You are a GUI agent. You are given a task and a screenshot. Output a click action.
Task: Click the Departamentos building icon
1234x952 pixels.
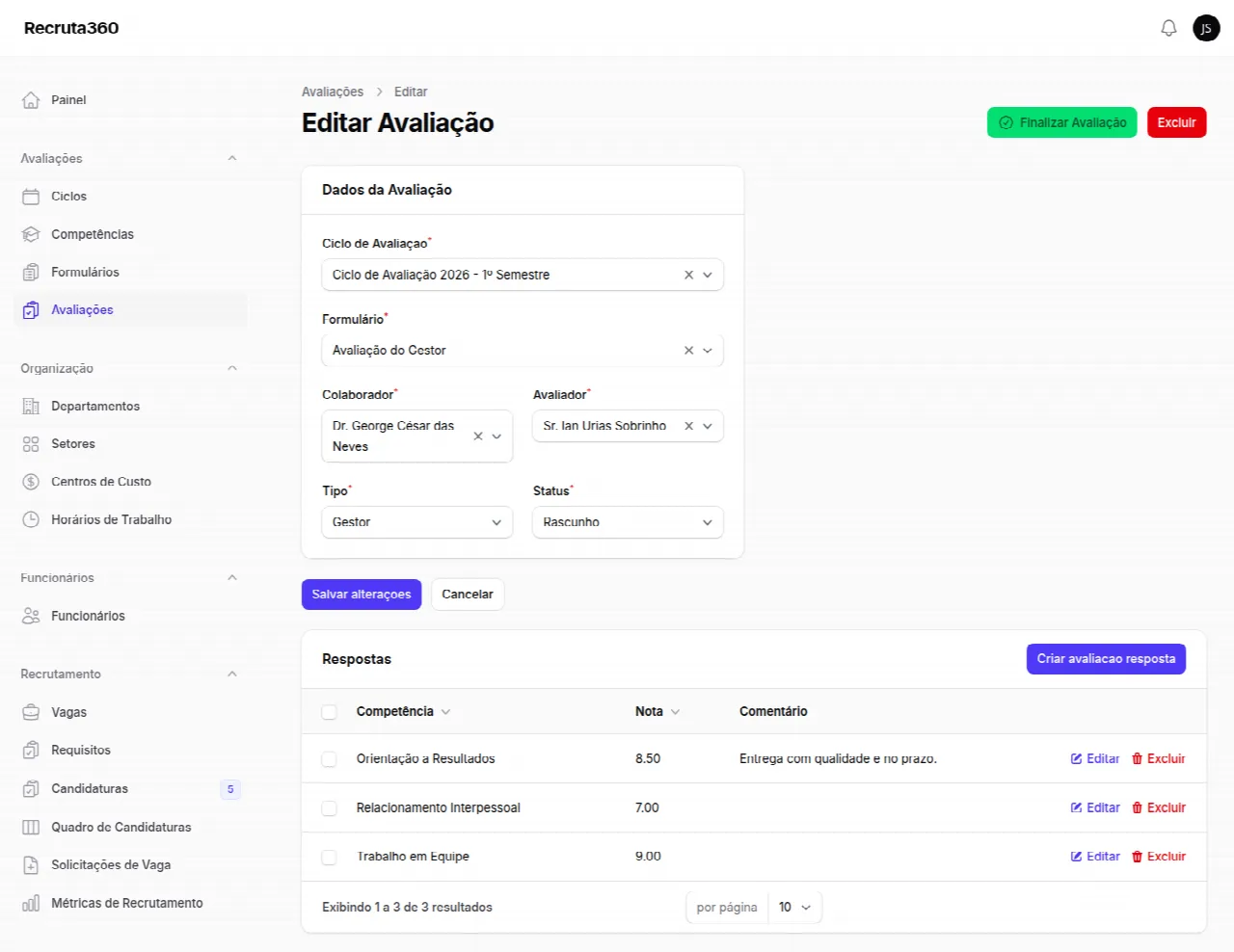31,406
